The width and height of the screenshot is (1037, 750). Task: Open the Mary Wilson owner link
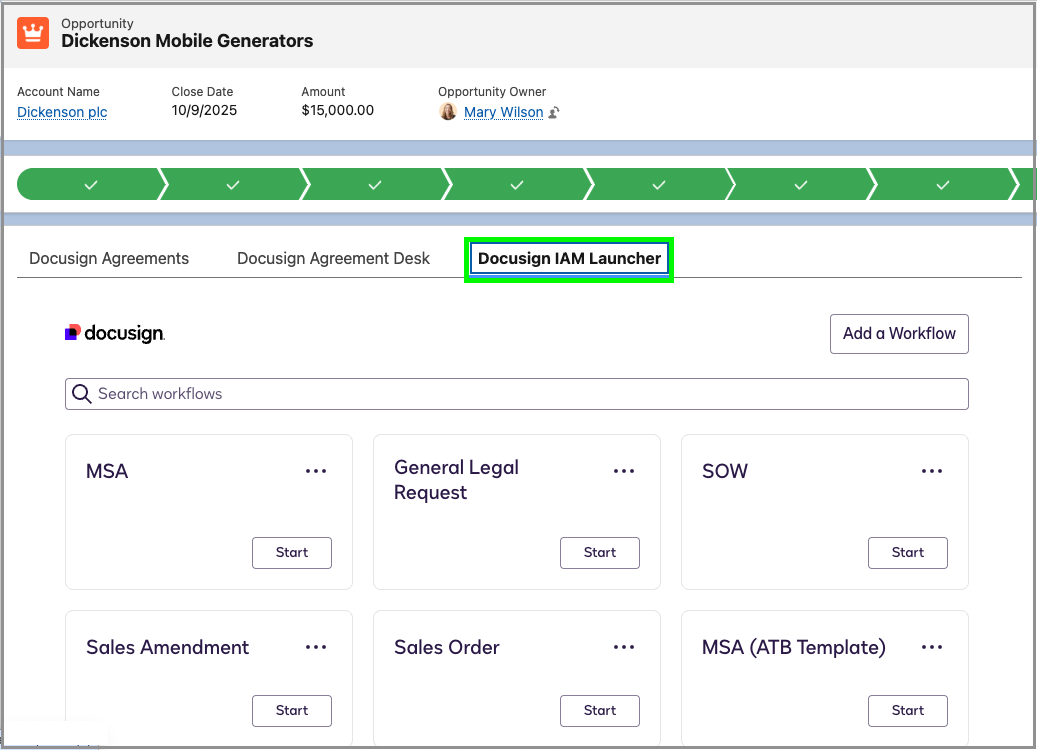(503, 112)
